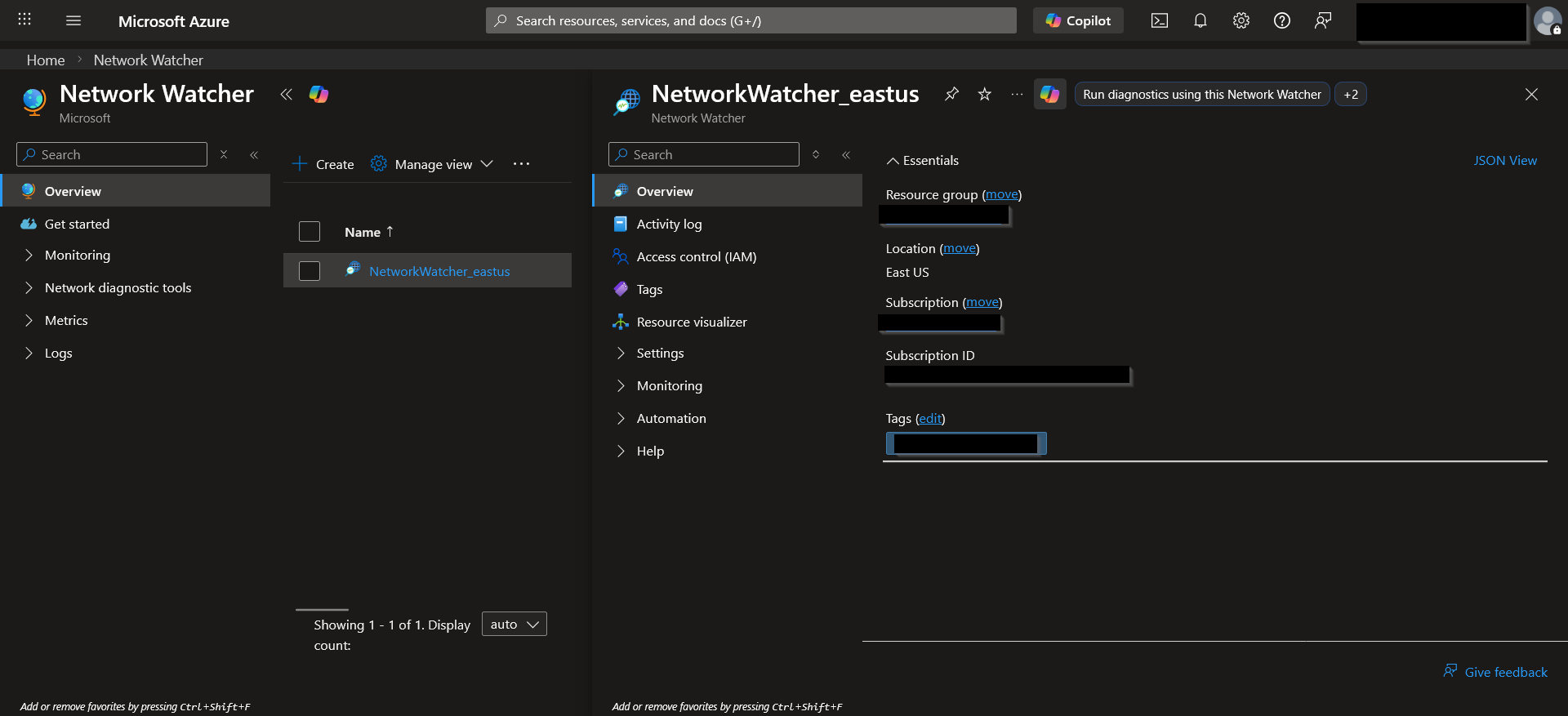Click move link for Location

960,248
